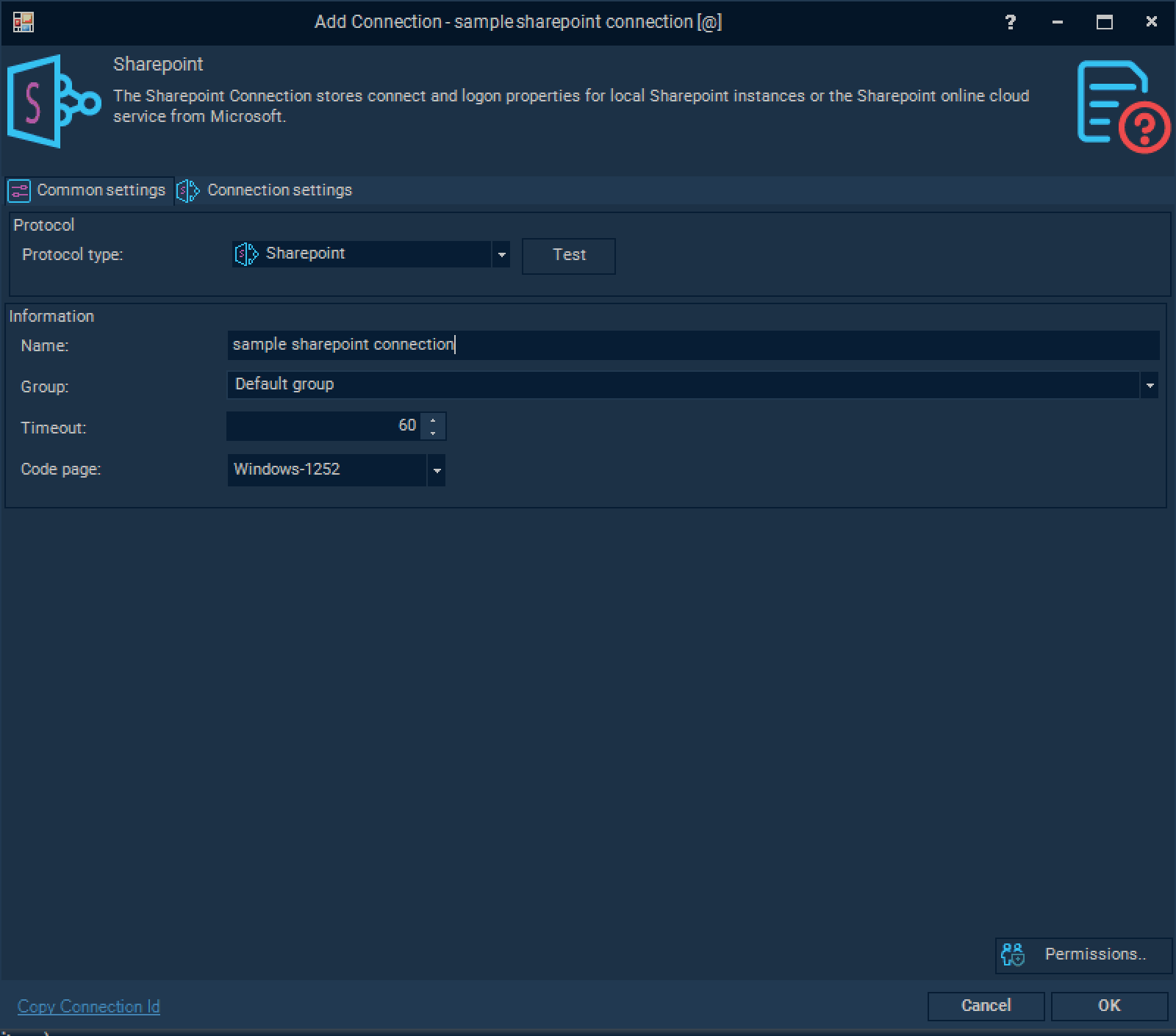This screenshot has height=1036, width=1176.
Task: Increase Timeout with the up stepper arrow
Action: pos(433,420)
